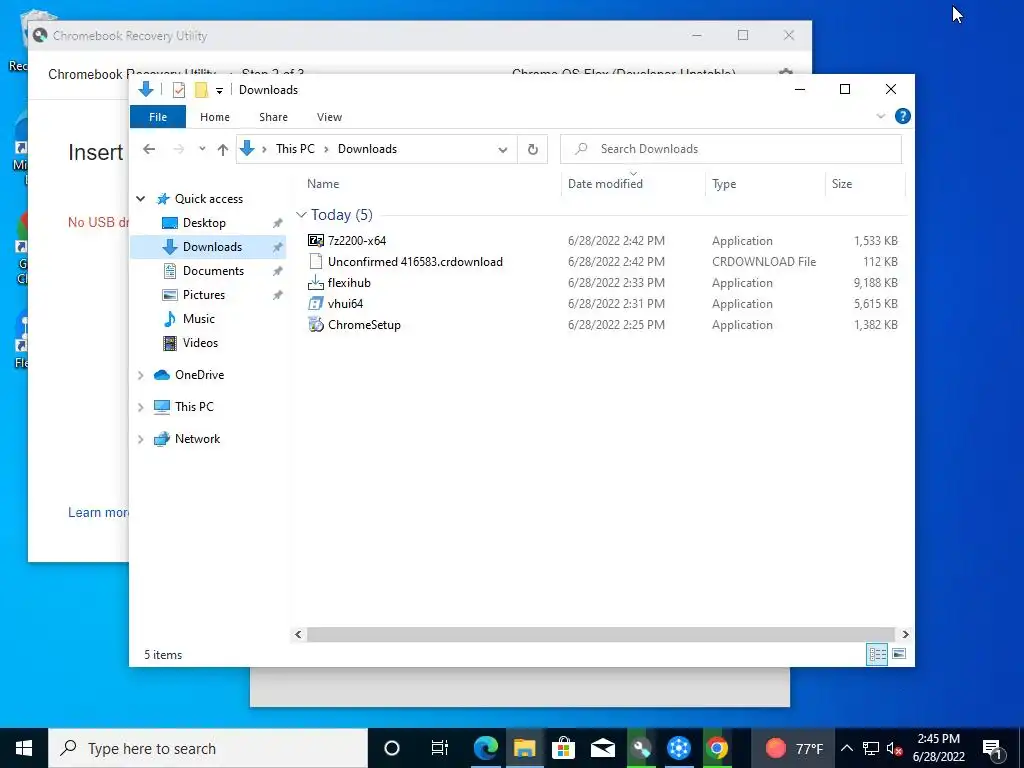1024x768 pixels.
Task: Expand the This PC tree node
Action: coord(140,407)
